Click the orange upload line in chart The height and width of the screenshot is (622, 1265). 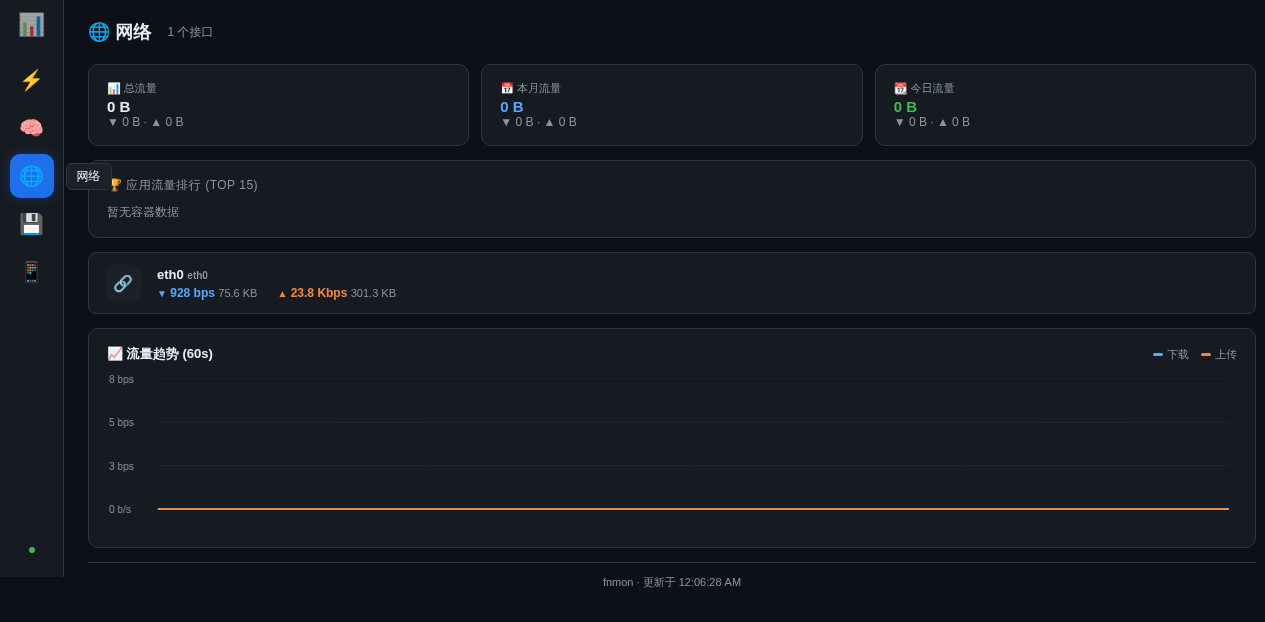(x=693, y=509)
